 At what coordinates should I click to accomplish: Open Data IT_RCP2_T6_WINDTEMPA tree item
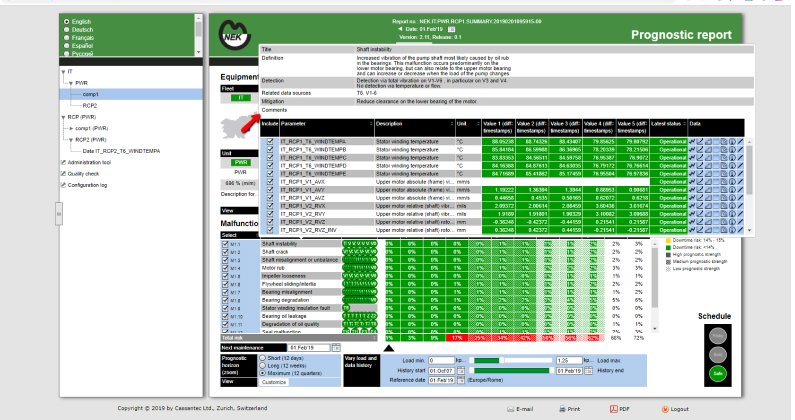pos(121,151)
